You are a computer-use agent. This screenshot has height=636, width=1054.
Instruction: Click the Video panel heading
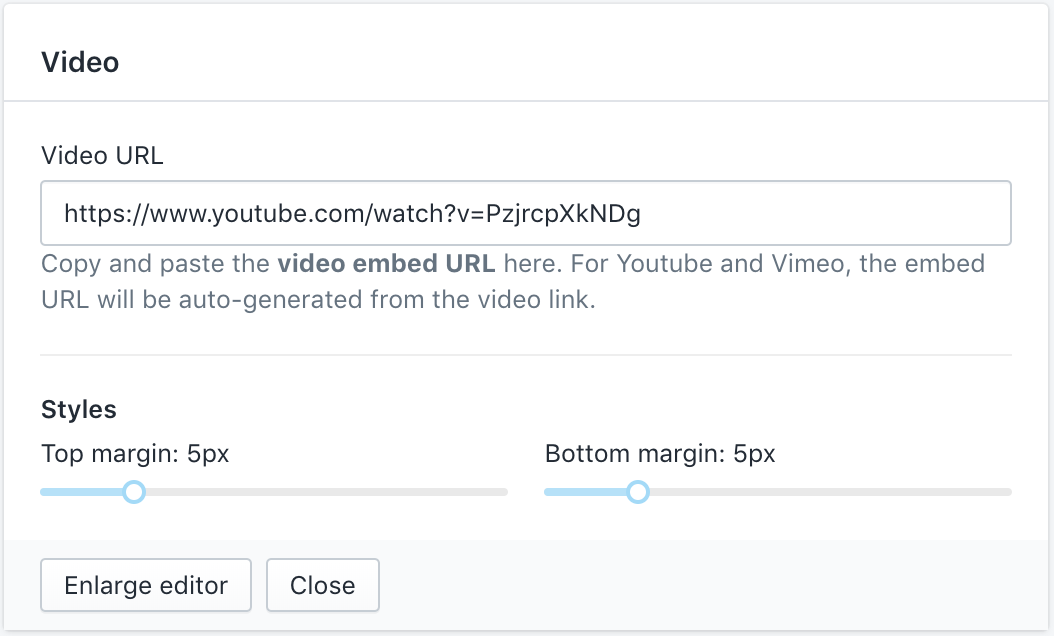[x=80, y=62]
